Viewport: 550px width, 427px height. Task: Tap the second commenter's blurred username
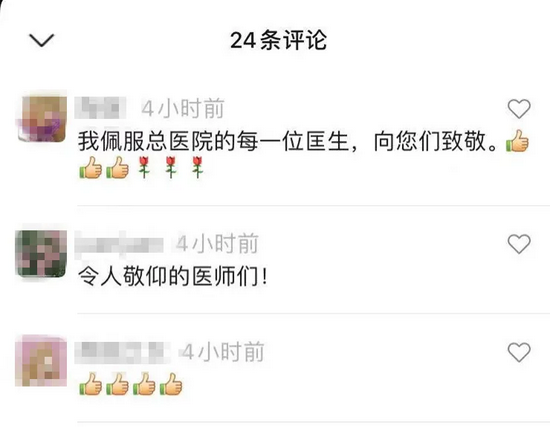(x=119, y=244)
